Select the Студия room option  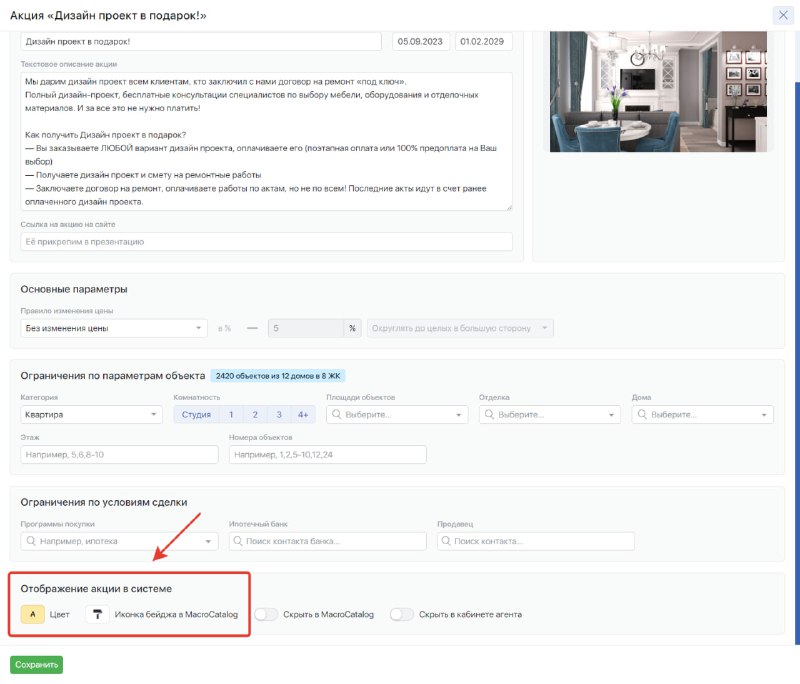[x=196, y=414]
